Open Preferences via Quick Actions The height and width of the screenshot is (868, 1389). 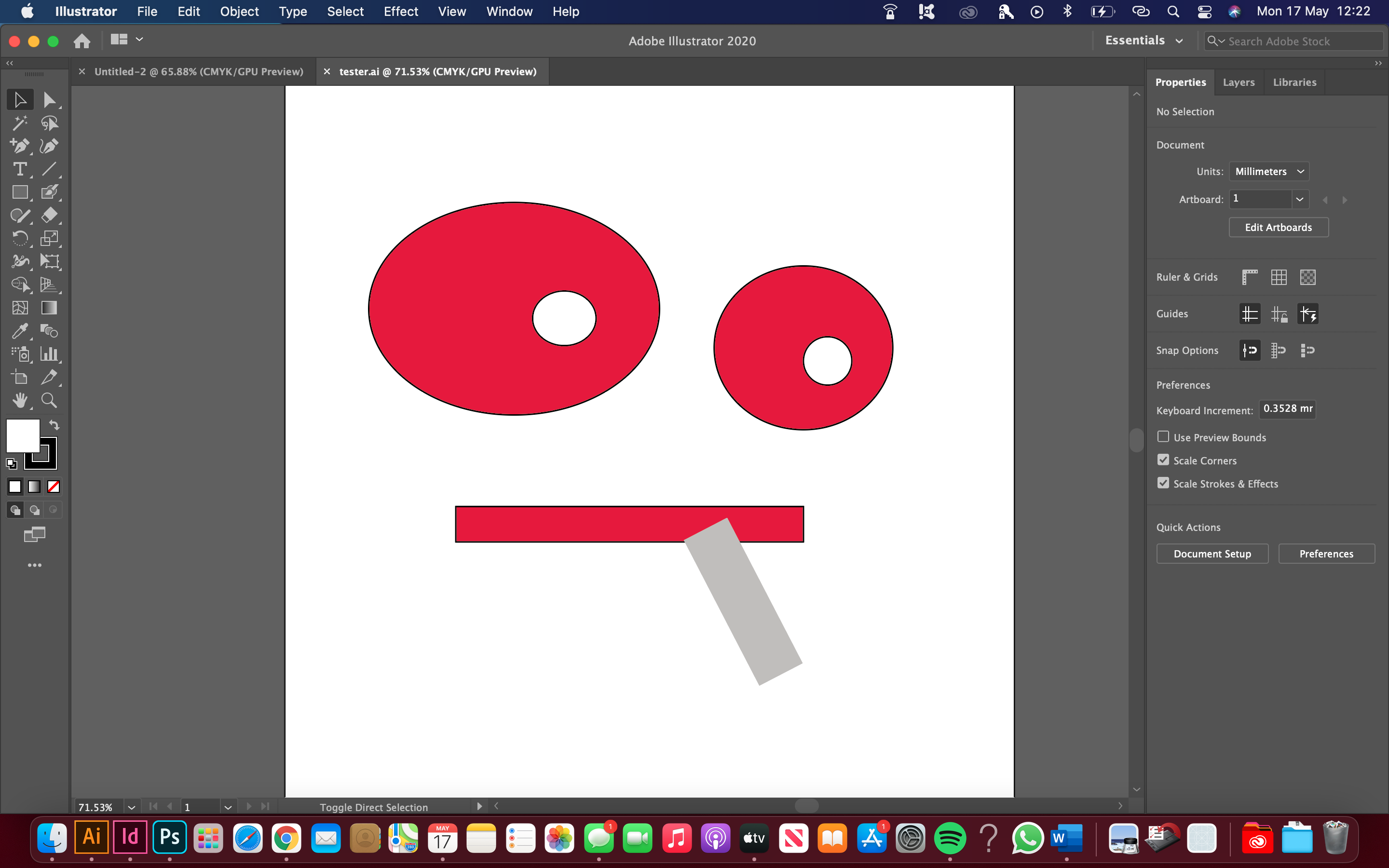click(x=1326, y=554)
